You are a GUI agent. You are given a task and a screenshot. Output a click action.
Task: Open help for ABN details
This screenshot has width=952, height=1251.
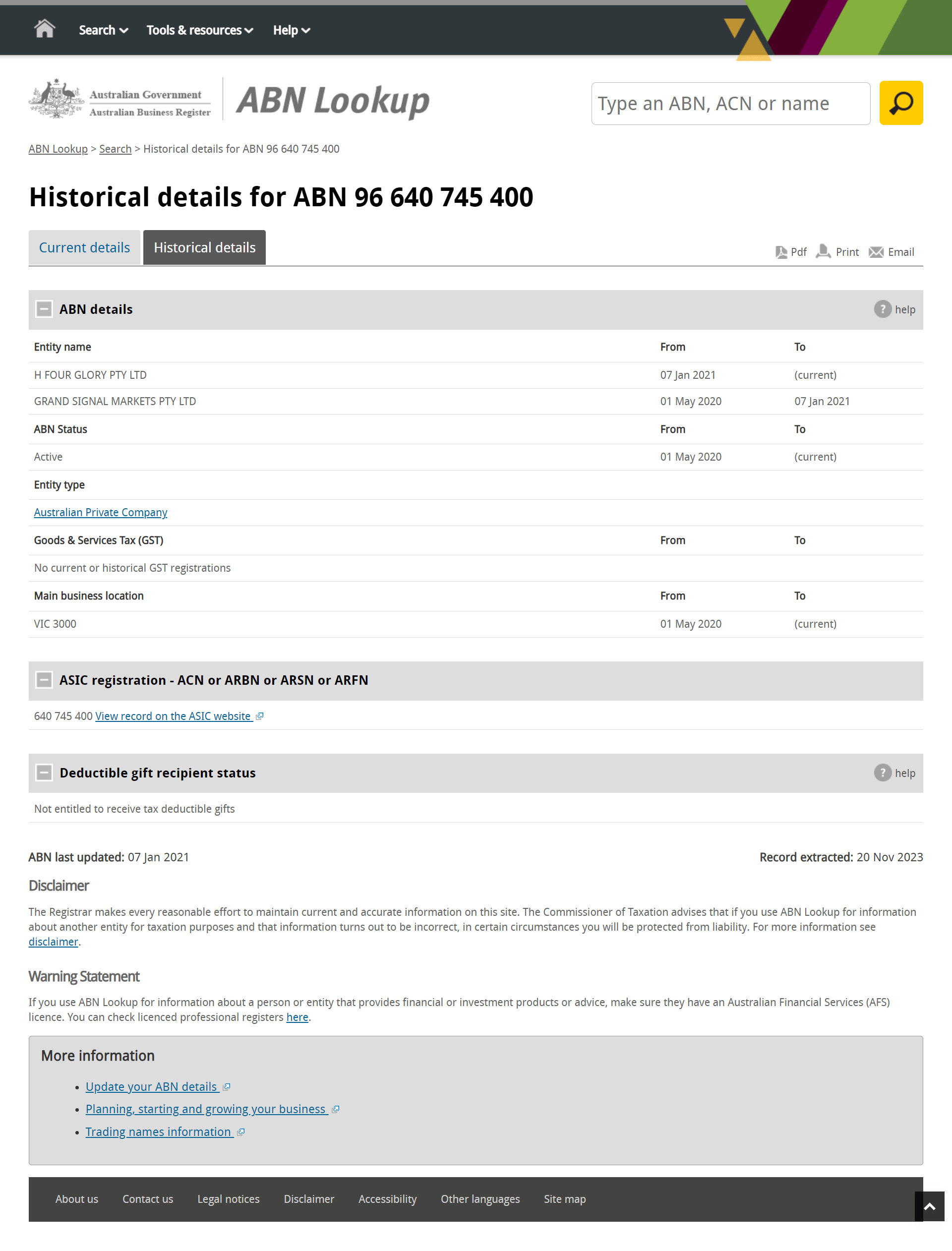click(x=894, y=309)
